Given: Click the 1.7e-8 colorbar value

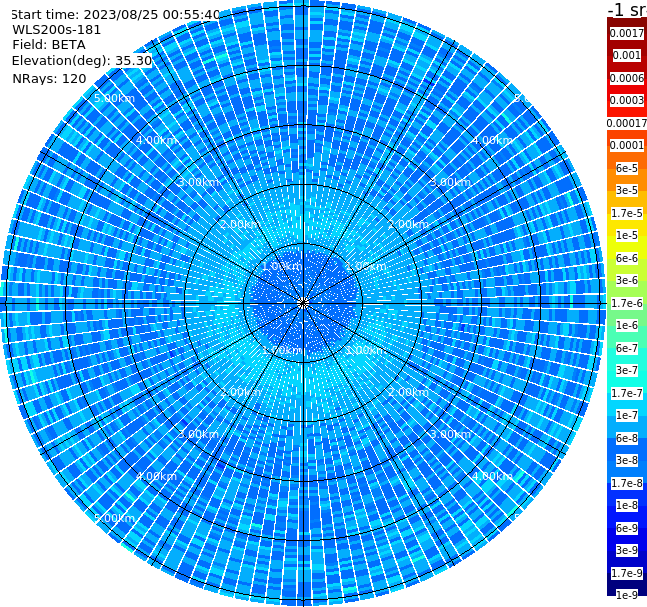Looking at the screenshot, I should (627, 483).
